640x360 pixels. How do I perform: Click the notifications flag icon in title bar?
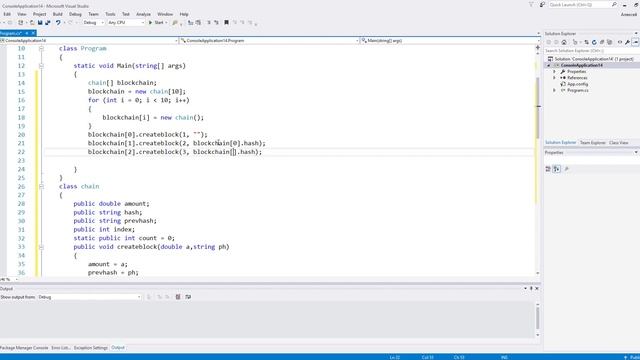(531, 4)
